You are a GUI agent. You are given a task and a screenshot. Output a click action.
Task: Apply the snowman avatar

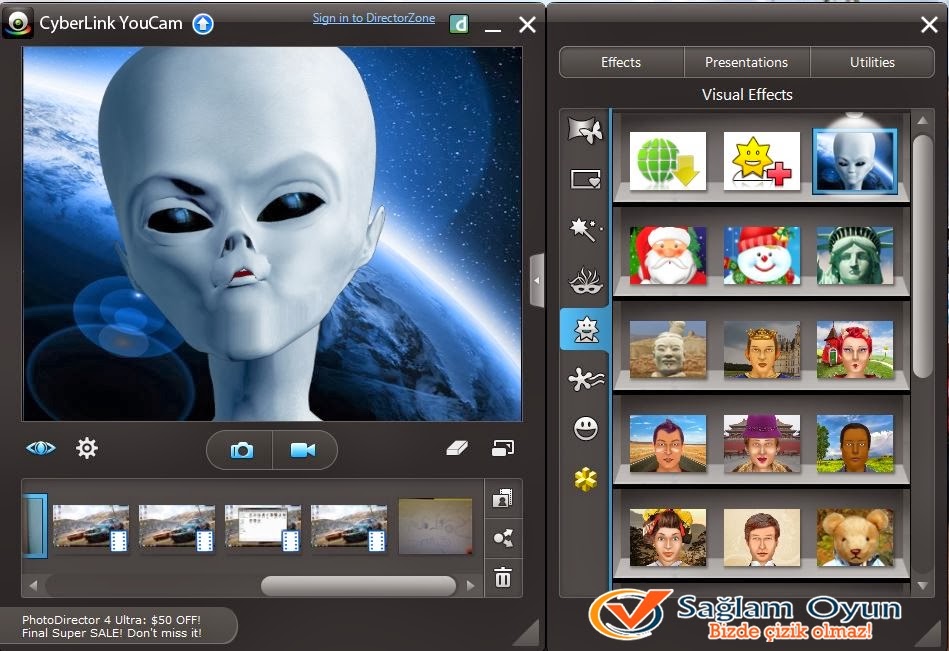pos(761,255)
